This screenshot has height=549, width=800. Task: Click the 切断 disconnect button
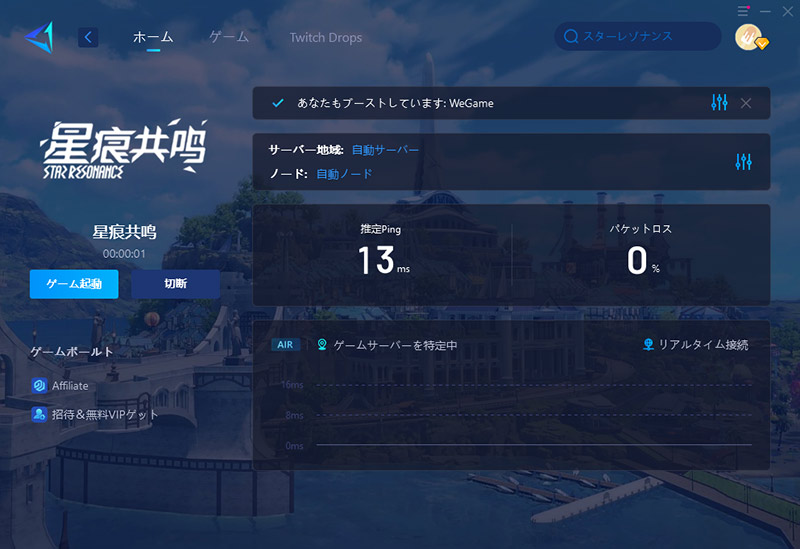(x=176, y=284)
